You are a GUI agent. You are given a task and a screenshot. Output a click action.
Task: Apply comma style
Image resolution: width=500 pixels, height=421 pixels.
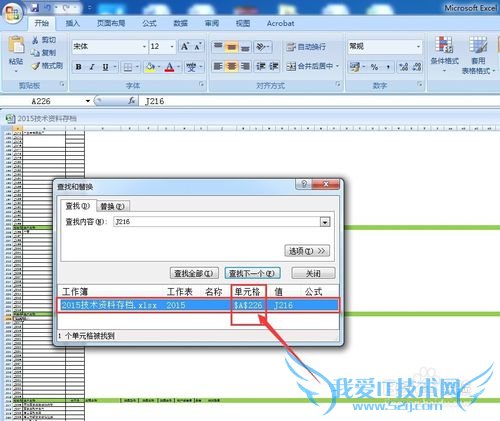388,67
